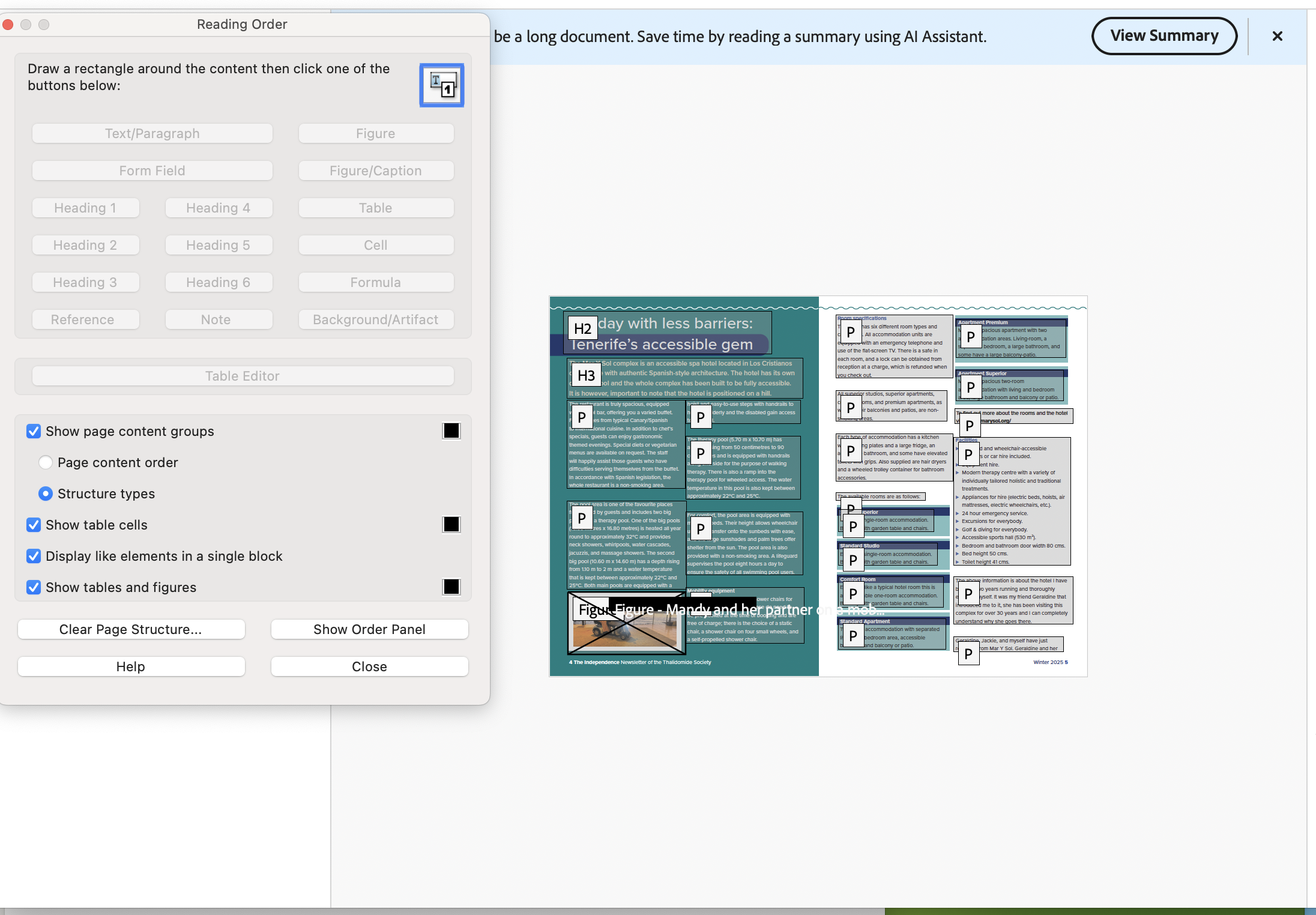Click Clear Page Structure button

(x=131, y=629)
